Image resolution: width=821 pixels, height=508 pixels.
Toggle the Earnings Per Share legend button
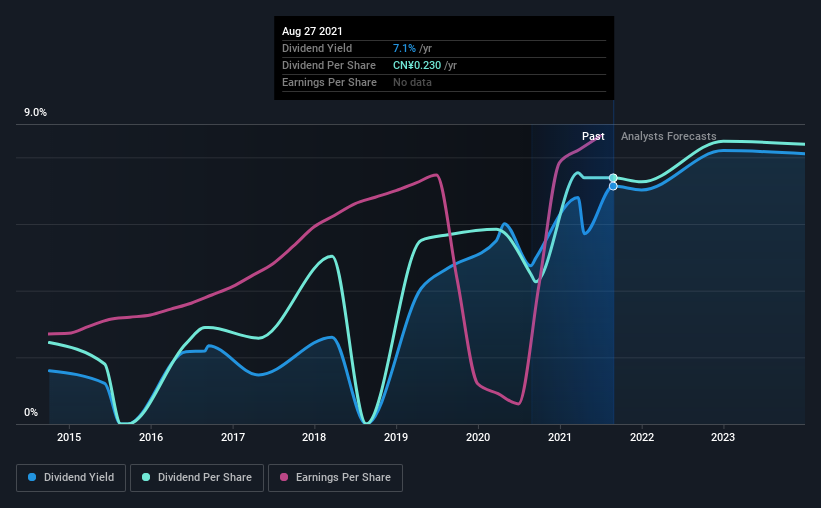click(x=335, y=478)
